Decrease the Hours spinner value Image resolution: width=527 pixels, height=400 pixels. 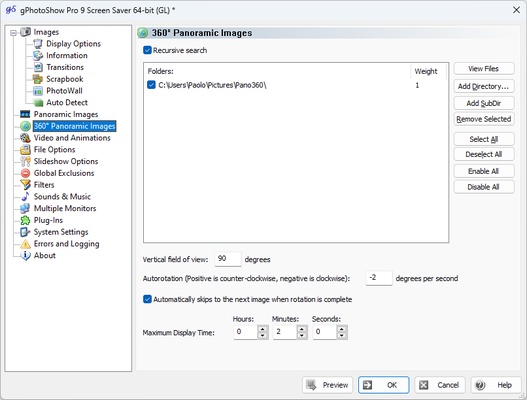(x=263, y=335)
